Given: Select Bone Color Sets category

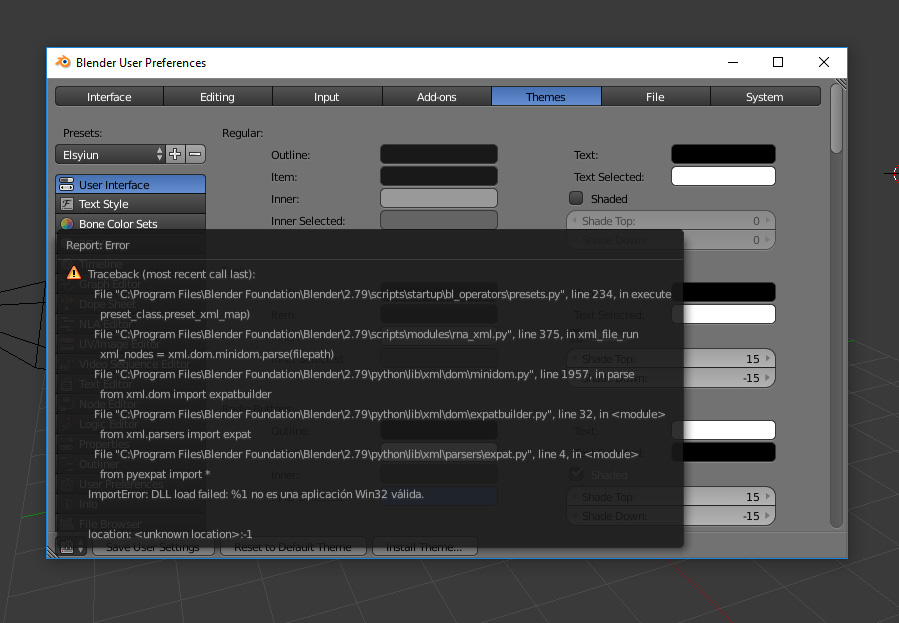Looking at the screenshot, I should (131, 224).
